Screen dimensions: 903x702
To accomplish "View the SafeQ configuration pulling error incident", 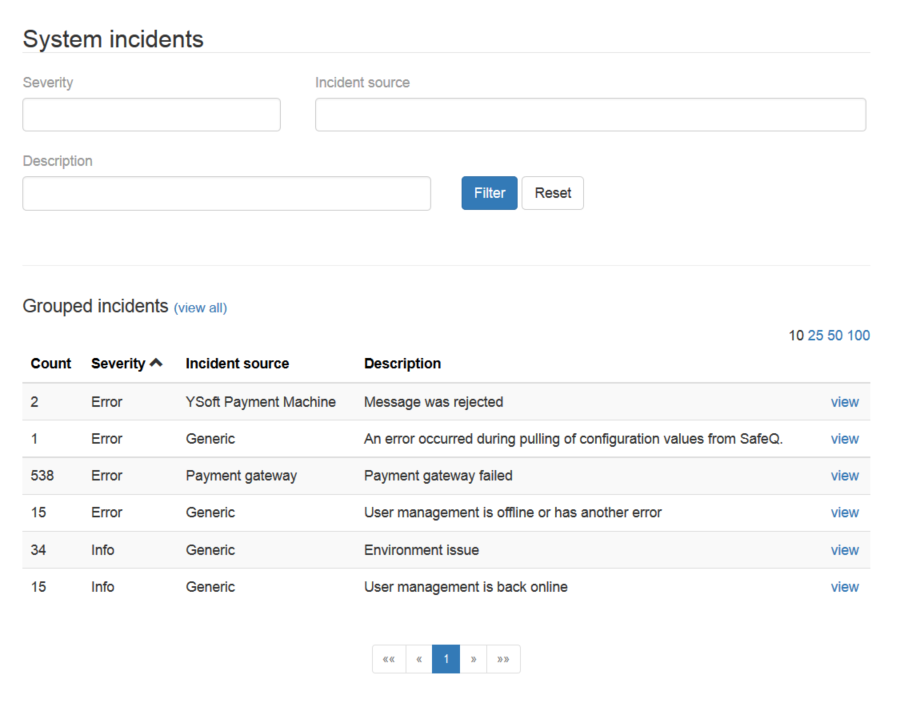I will coord(844,439).
